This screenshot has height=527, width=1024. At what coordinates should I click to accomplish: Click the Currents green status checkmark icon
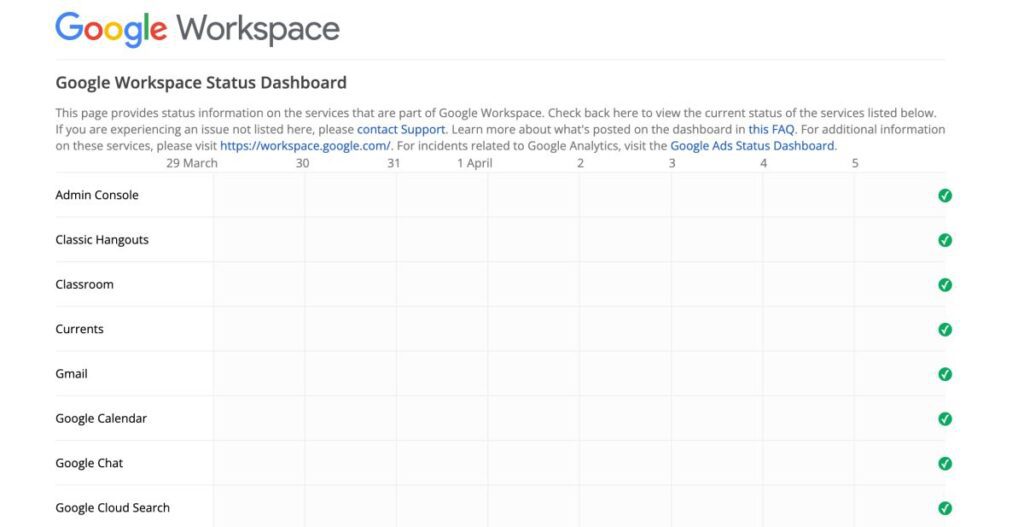[x=945, y=329]
